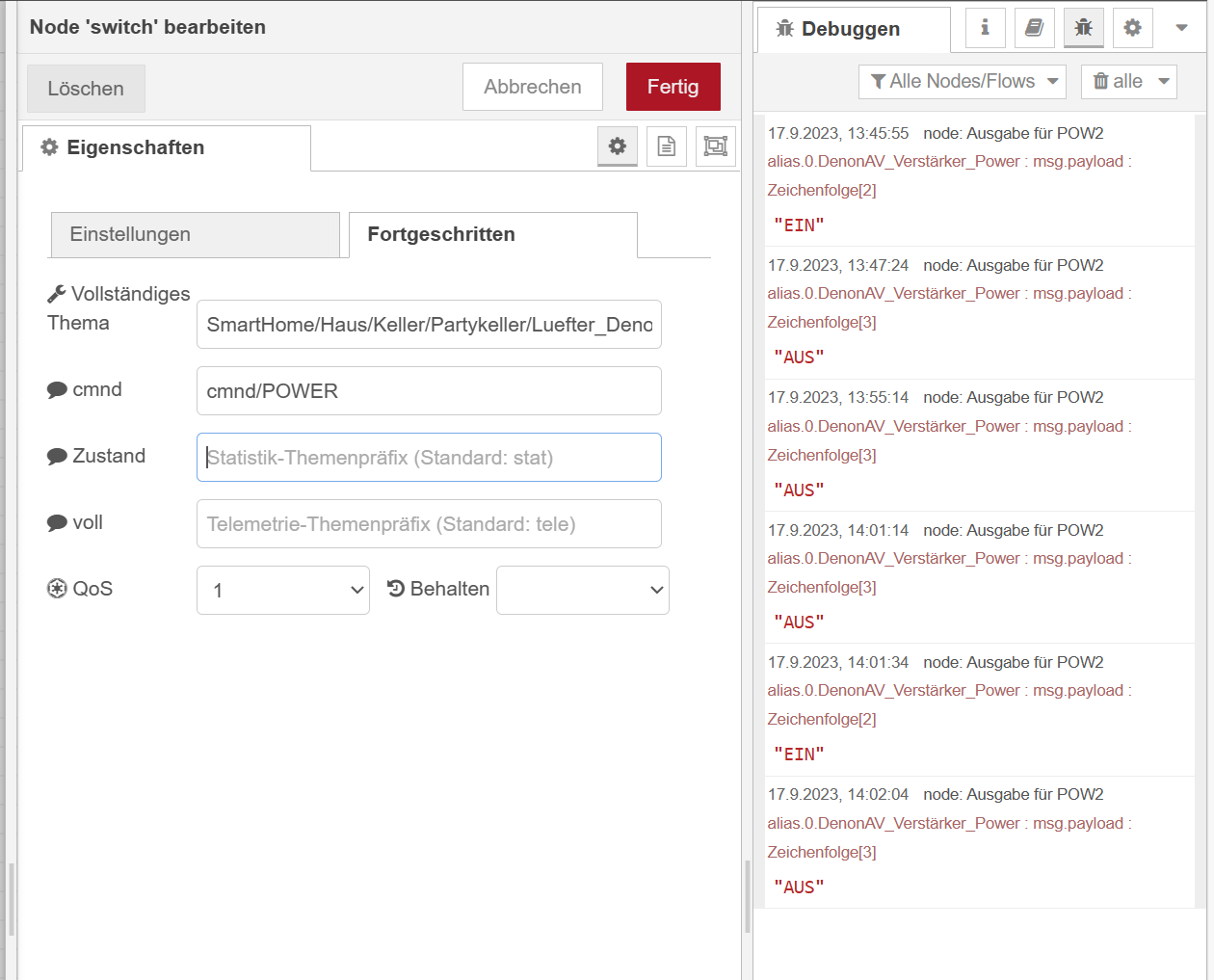Viewport: 1214px width, 980px height.
Task: Switch to Fortgeschritten tab
Action: click(493, 235)
